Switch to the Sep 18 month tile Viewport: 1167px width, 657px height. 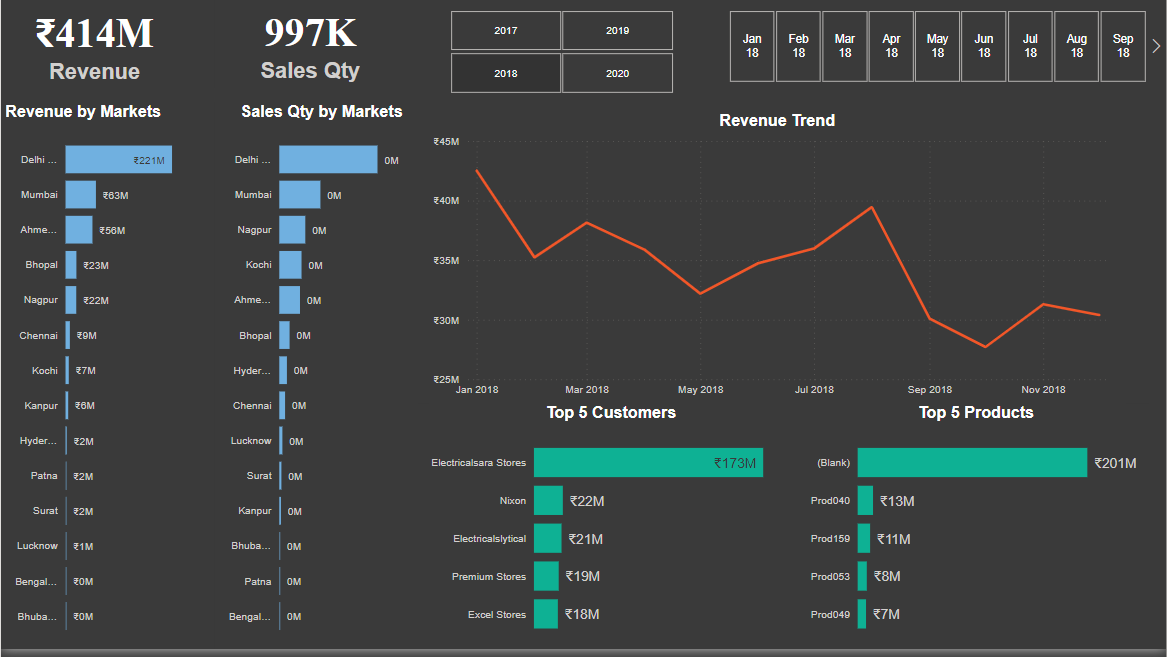[x=1122, y=45]
